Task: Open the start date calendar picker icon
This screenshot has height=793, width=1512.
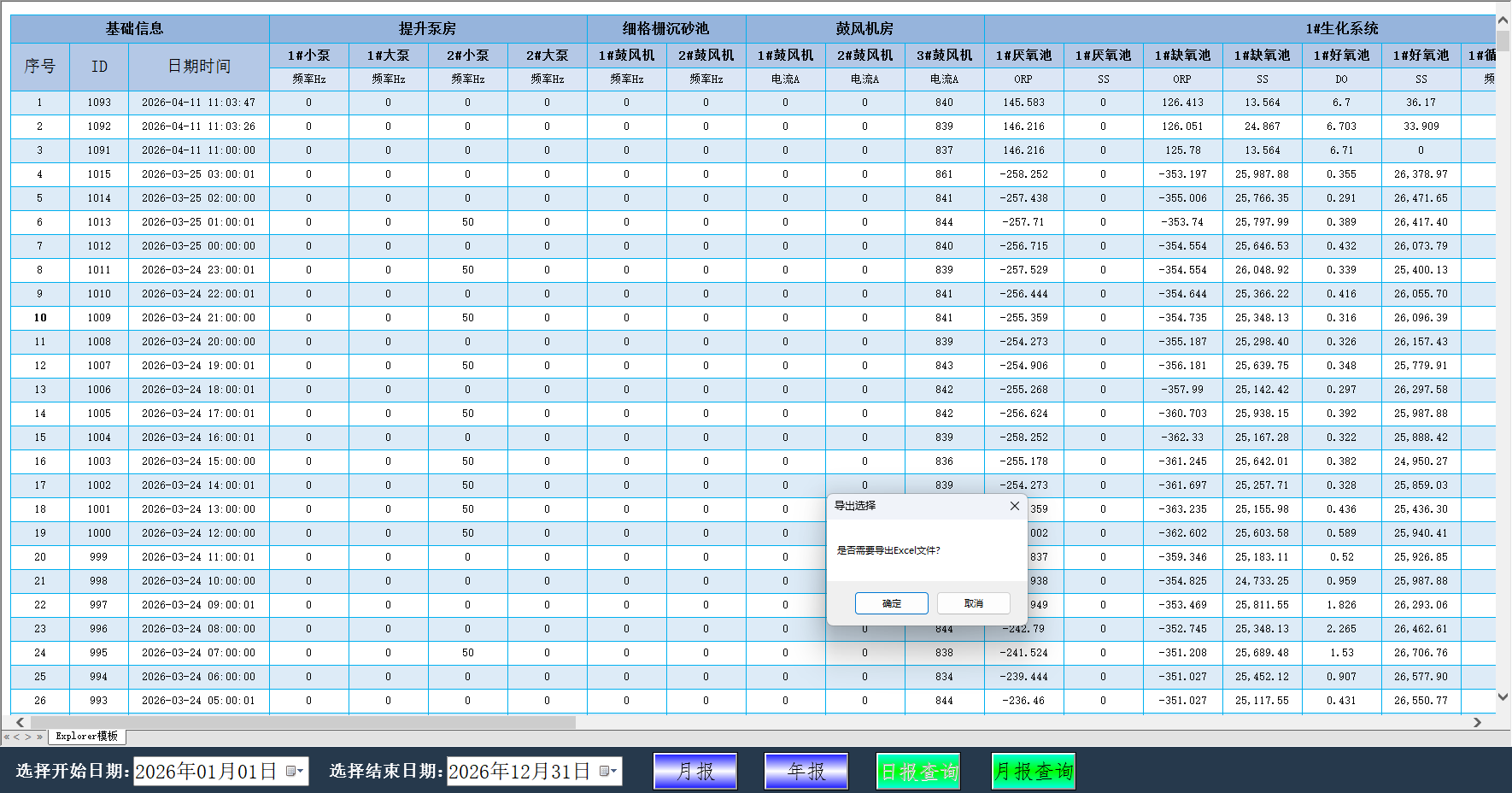Action: coord(291,771)
